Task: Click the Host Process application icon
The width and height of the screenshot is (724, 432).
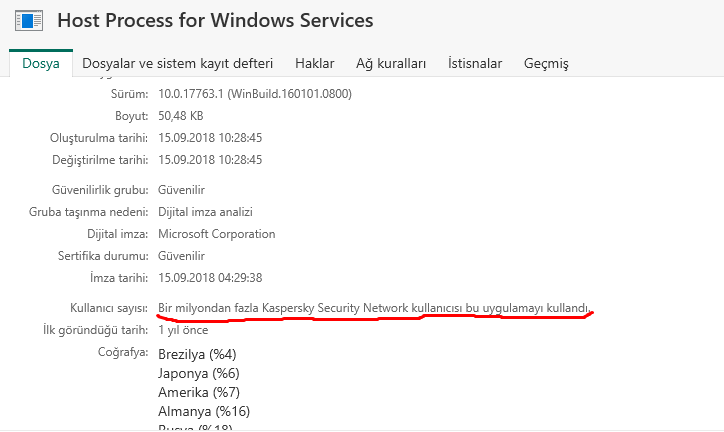Action: tap(28, 20)
